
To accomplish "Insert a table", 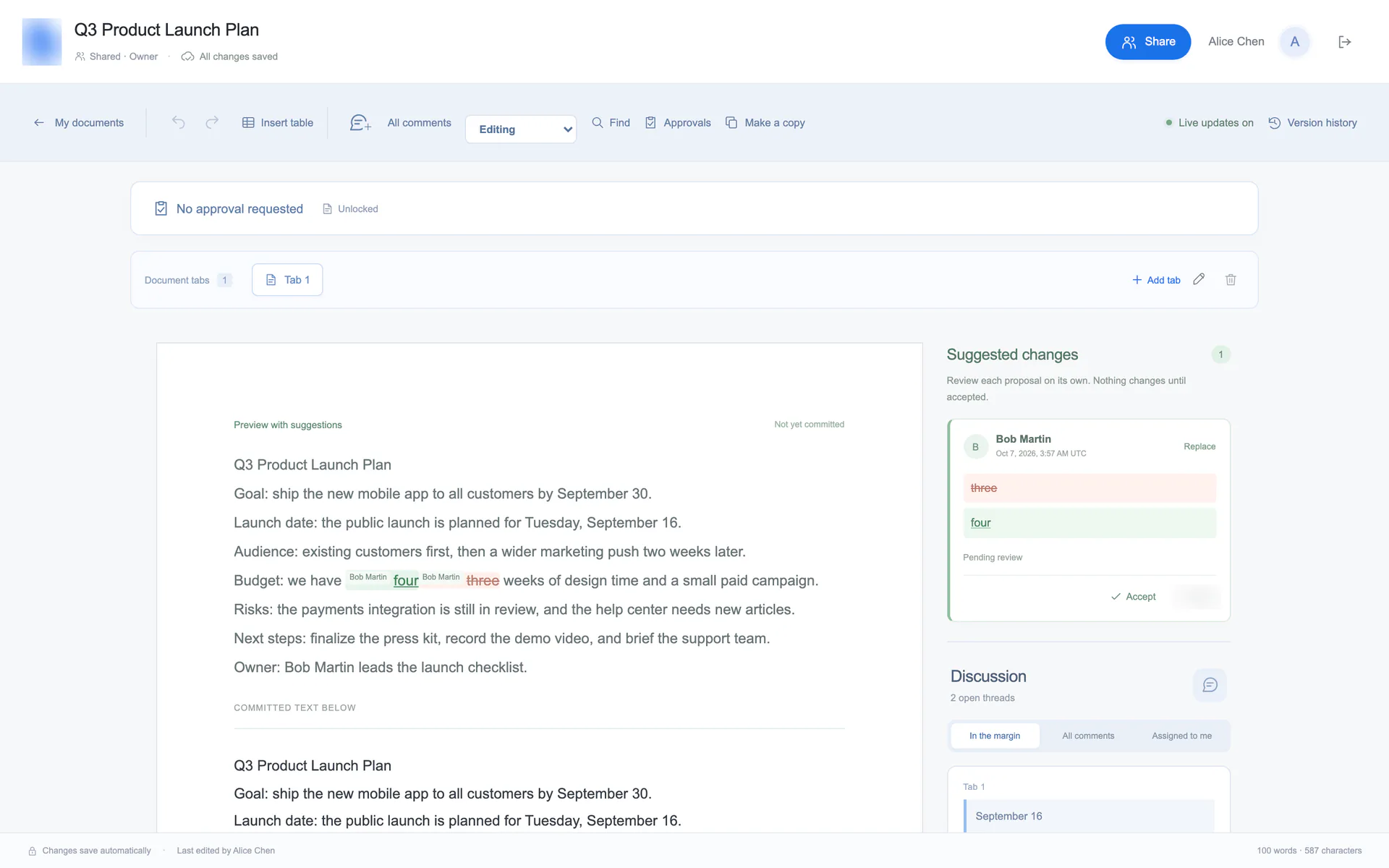I will pyautogui.click(x=278, y=122).
